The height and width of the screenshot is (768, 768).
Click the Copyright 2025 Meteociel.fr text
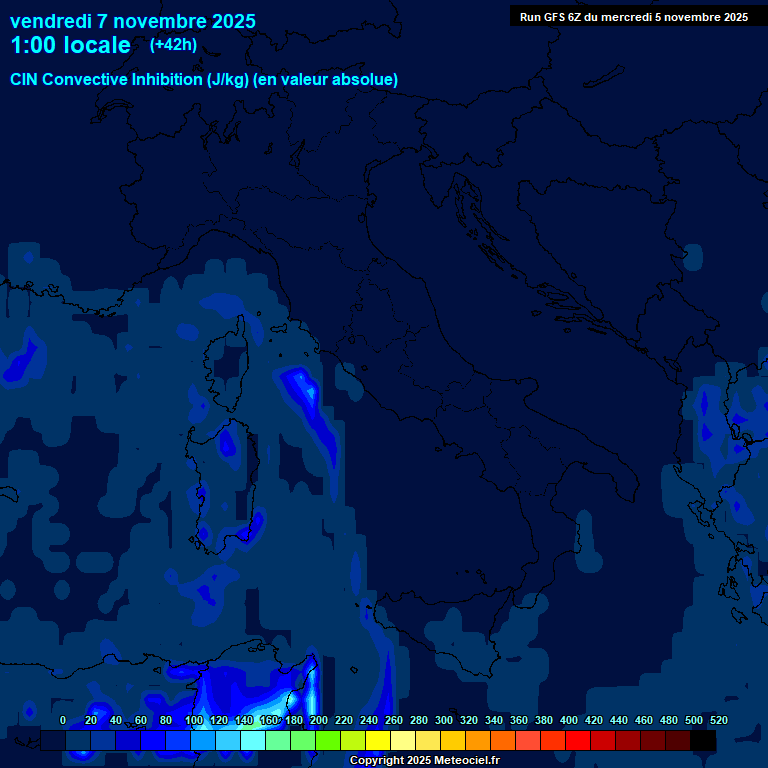tap(424, 761)
